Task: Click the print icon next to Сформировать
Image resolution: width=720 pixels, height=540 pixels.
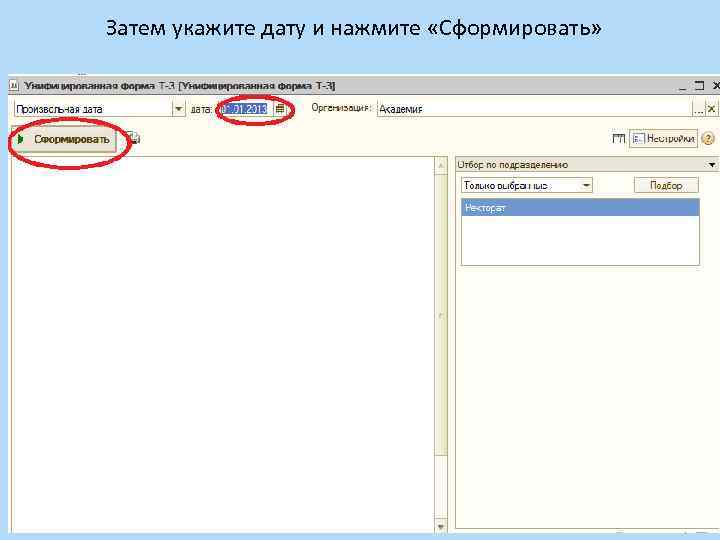Action: click(133, 138)
